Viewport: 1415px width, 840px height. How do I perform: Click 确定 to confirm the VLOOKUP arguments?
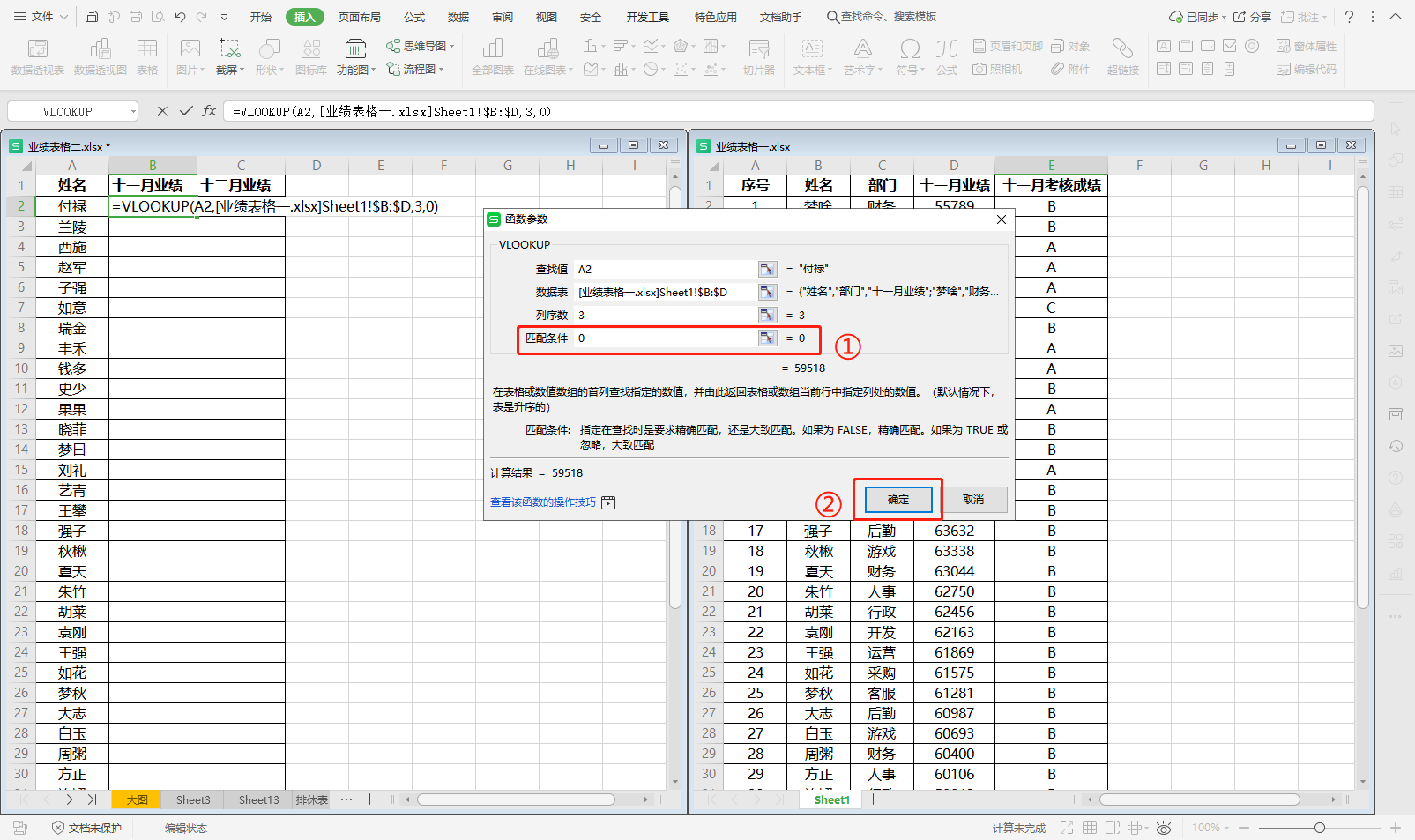tap(897, 499)
